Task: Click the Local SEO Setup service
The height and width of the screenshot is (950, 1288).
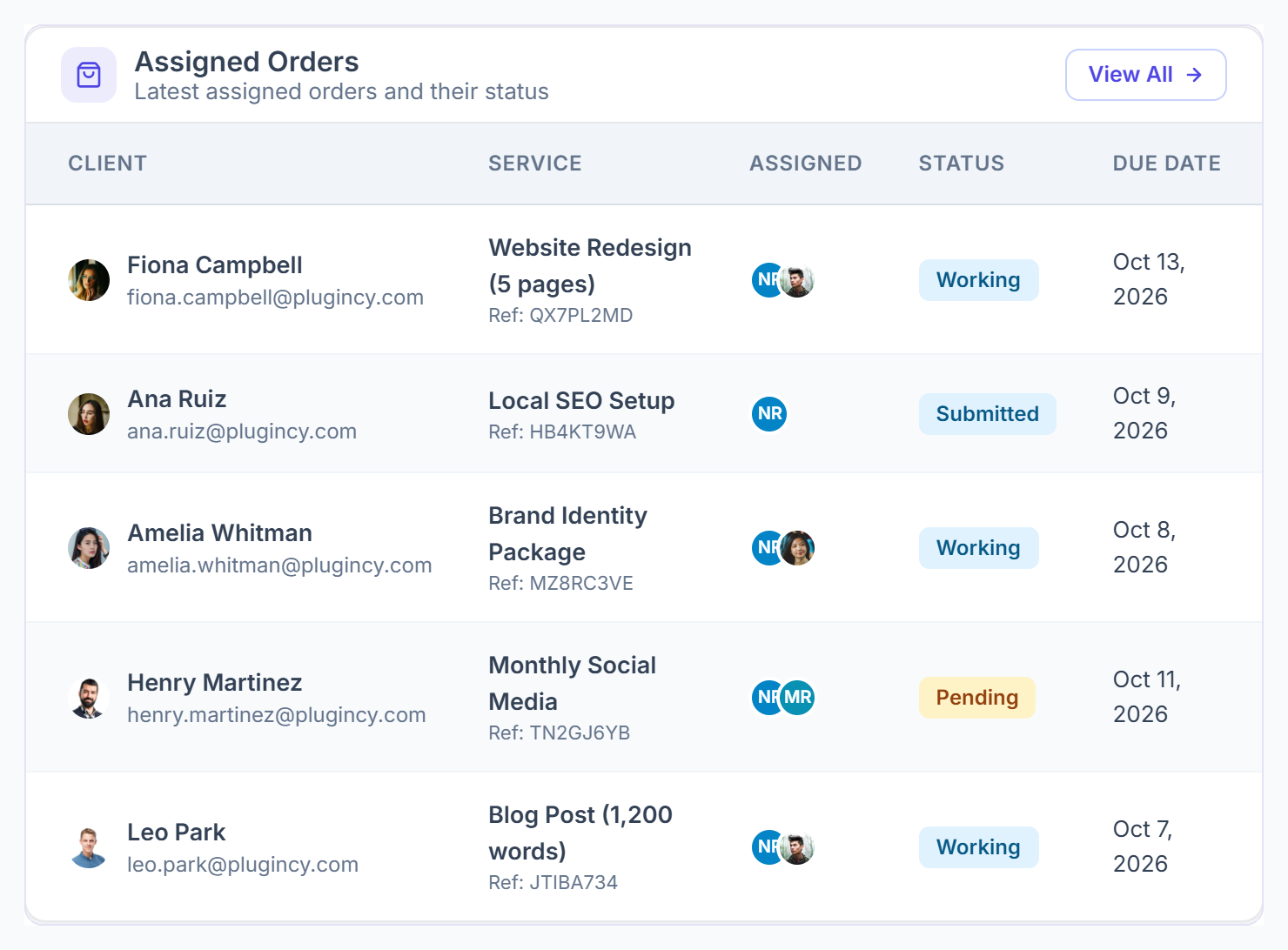Action: pos(581,401)
